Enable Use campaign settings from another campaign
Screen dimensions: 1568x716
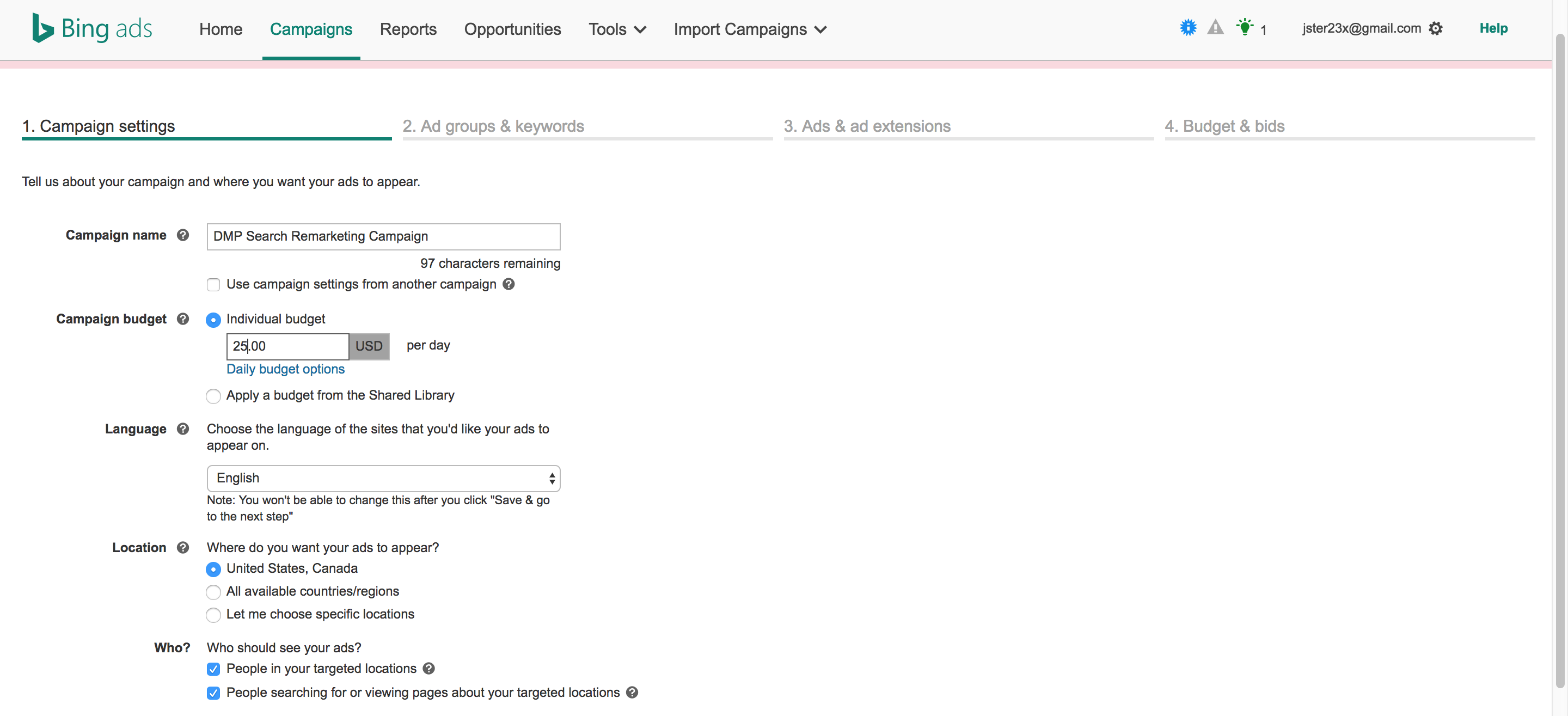click(x=213, y=284)
